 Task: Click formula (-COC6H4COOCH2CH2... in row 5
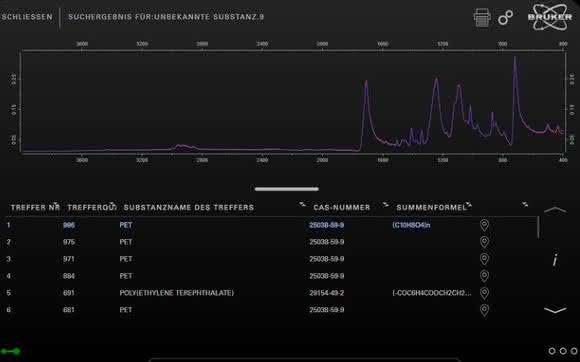click(x=432, y=293)
